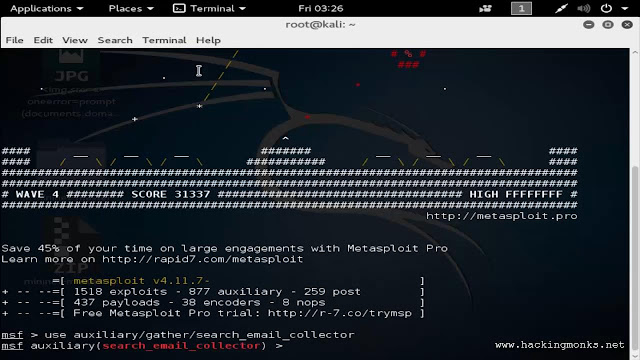Open the Terminal app menu in top bar
640x360 pixels.
(209, 9)
